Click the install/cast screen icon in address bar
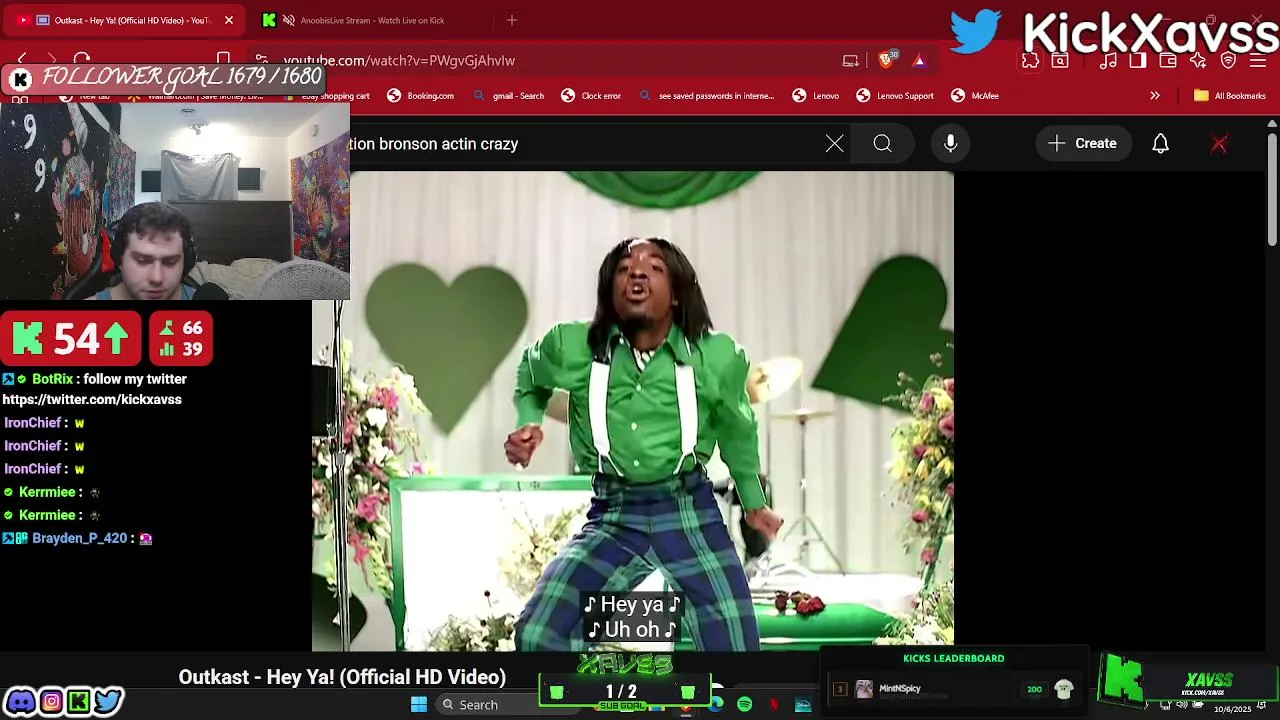 (851, 60)
